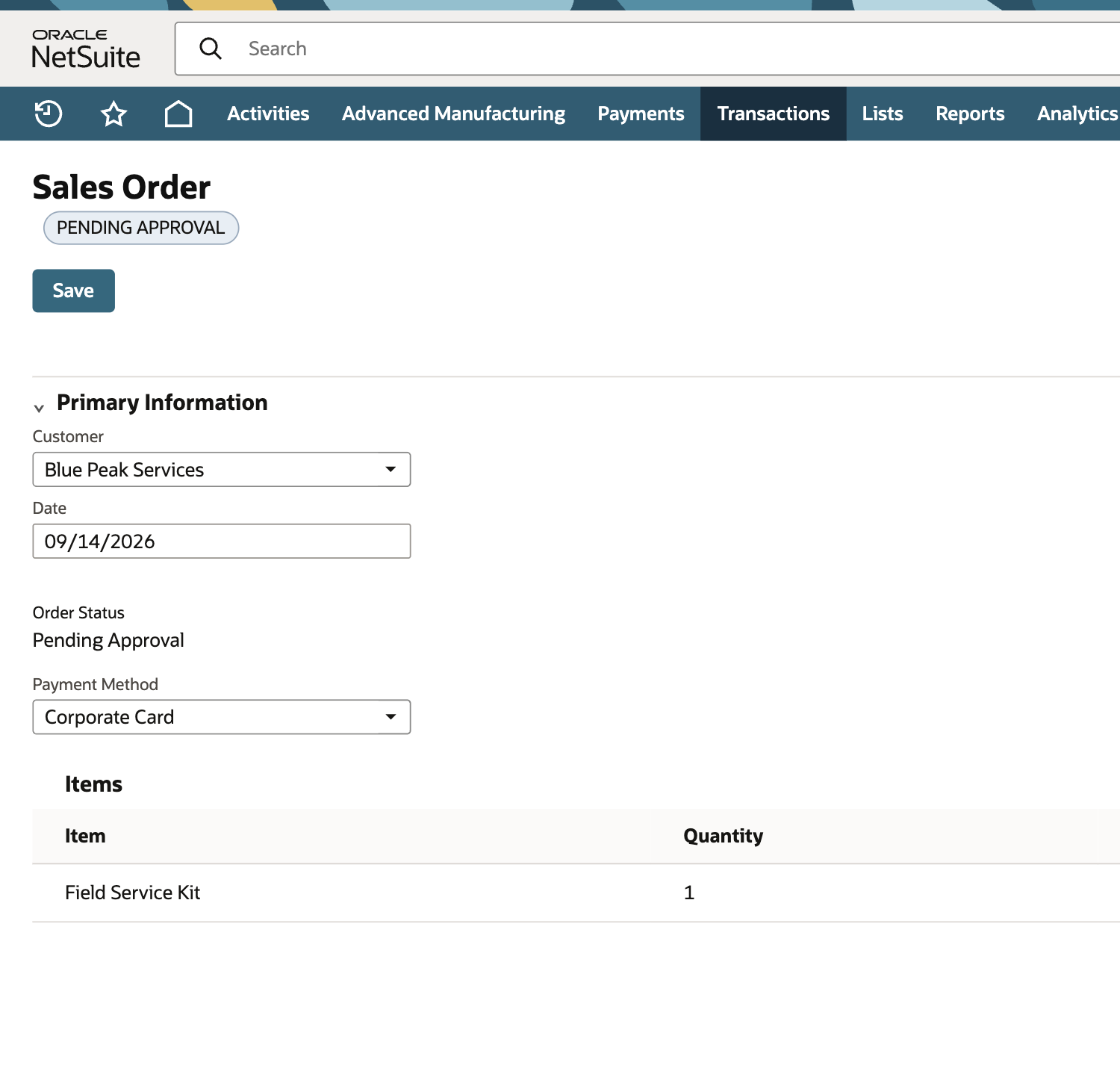Screen dimensions: 1120x1083
Task: Click the Sales Order page title
Action: (x=122, y=187)
